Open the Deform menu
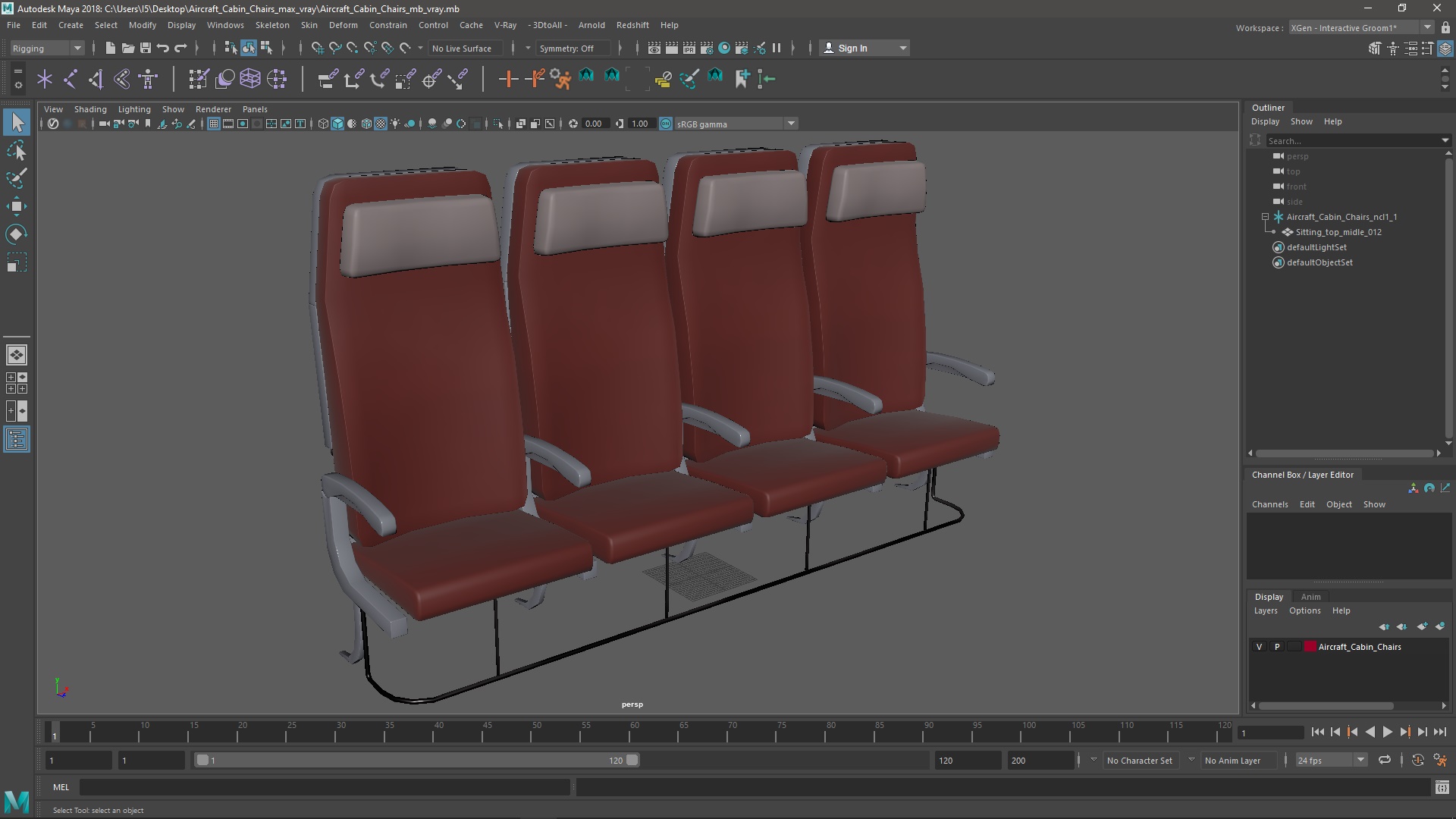The width and height of the screenshot is (1456, 819). tap(343, 25)
